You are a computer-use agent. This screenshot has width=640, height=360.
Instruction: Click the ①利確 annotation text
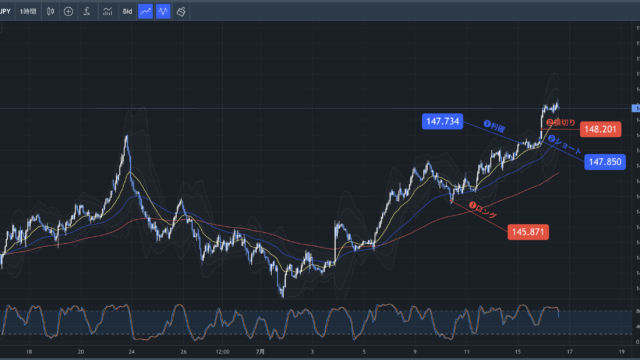pos(494,126)
